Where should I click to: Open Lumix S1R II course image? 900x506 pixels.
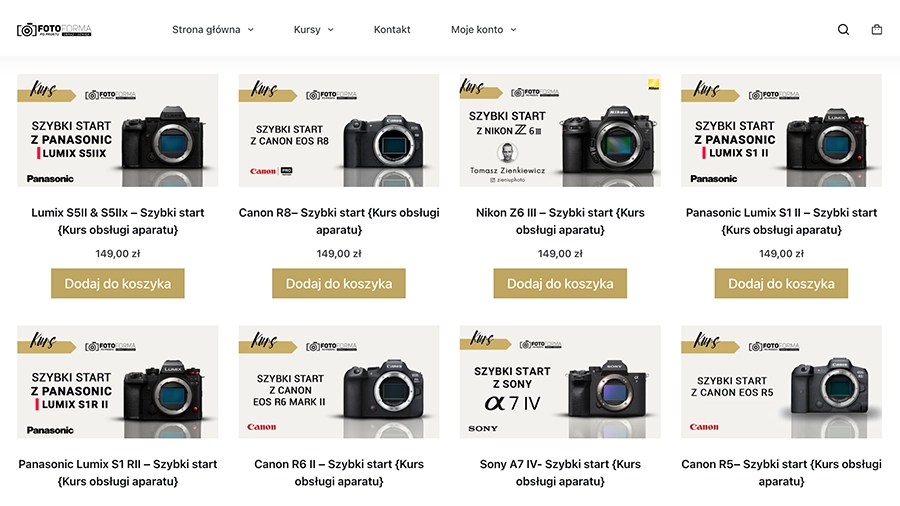pos(118,382)
